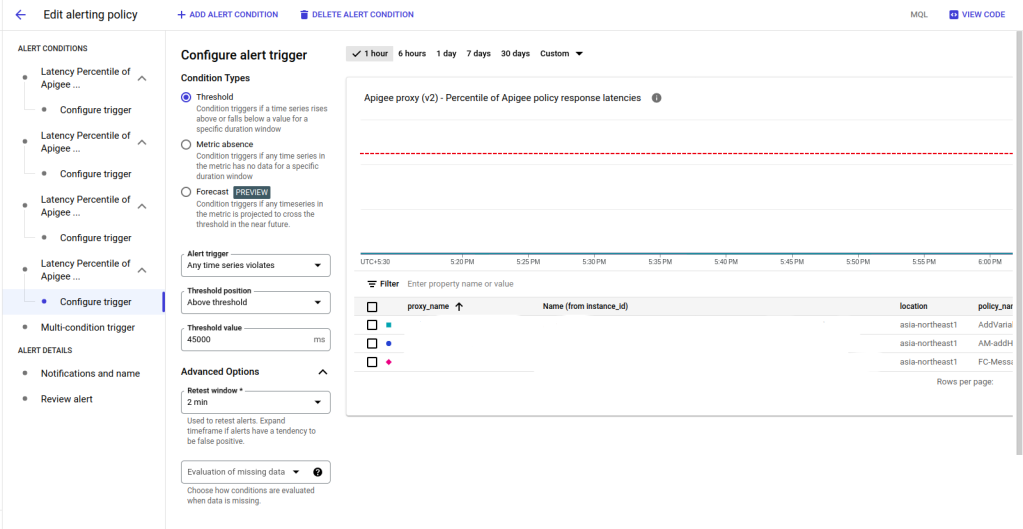Select the Forecast condition type
The image size is (1023, 529).
(186, 192)
